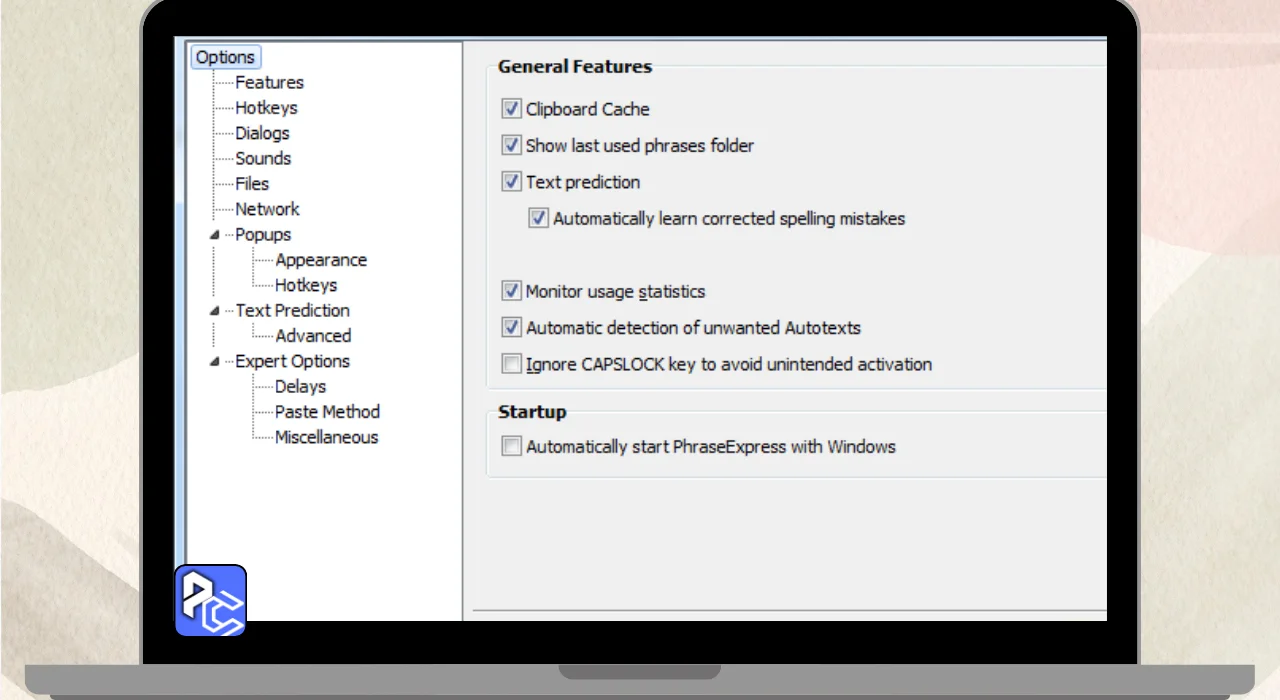Screen dimensions: 1280x700
Task: Collapse the Text Prediction tree node
Action: click(x=214, y=311)
